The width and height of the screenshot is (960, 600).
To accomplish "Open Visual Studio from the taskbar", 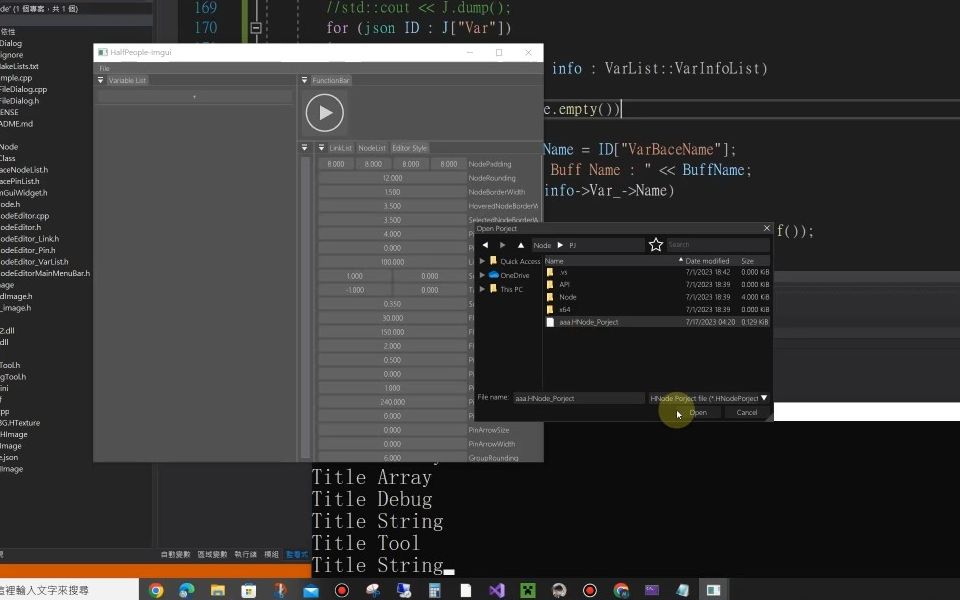I will coord(497,590).
